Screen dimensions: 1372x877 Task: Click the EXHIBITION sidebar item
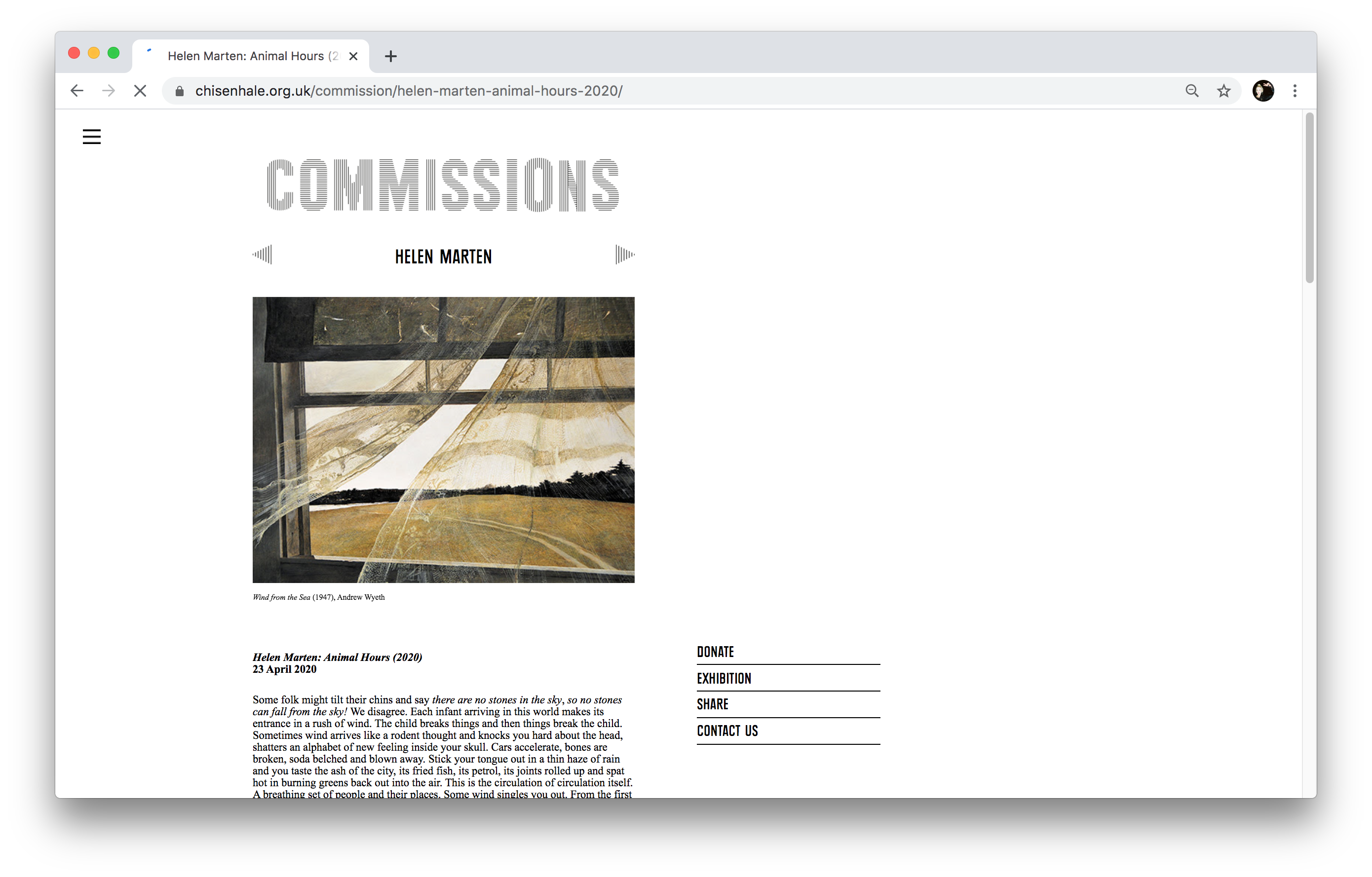click(x=725, y=678)
